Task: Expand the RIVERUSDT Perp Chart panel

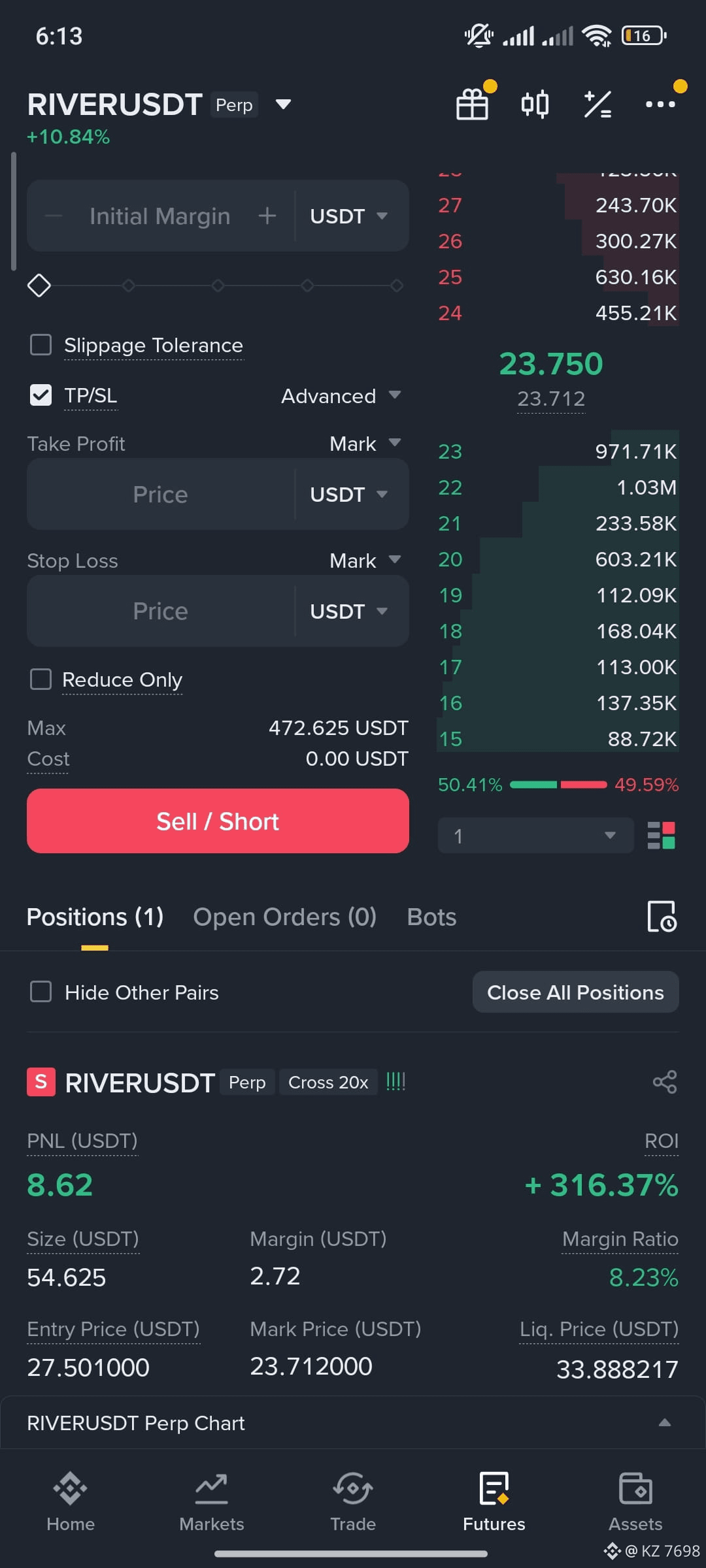Action: click(353, 1422)
